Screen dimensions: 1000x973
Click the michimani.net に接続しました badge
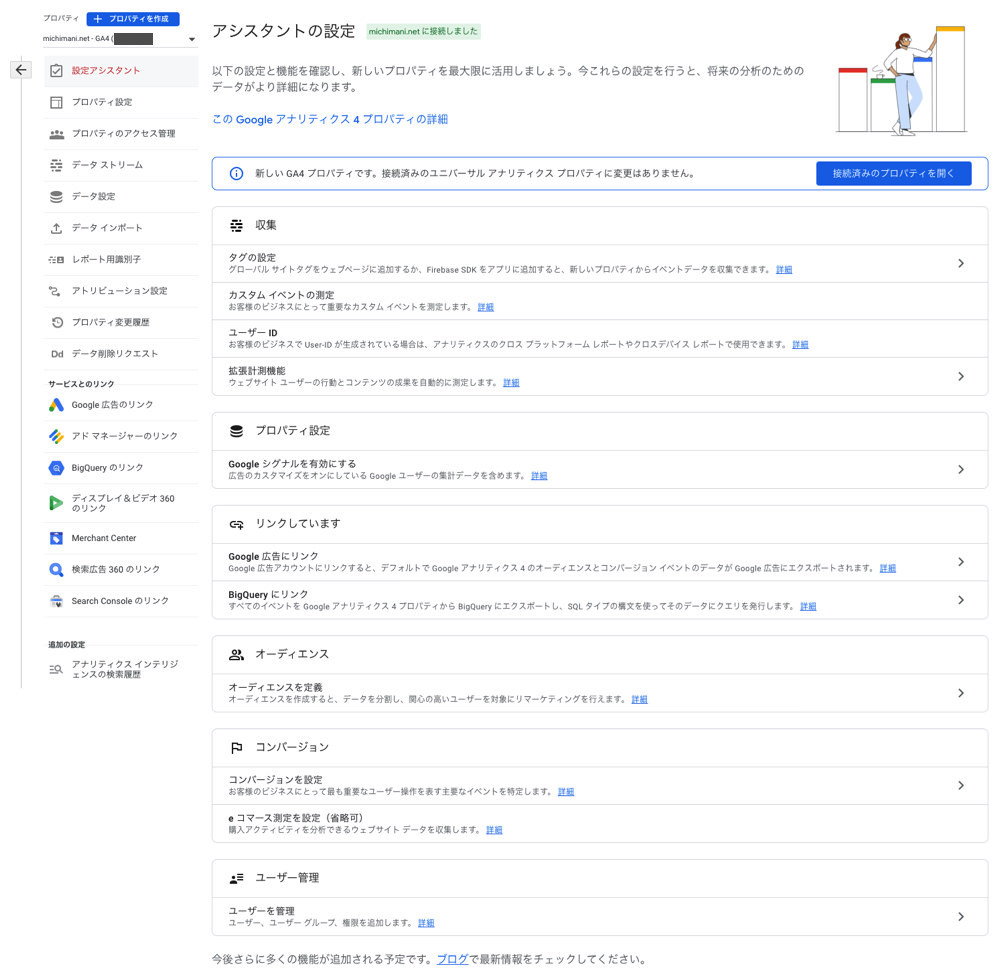425,31
